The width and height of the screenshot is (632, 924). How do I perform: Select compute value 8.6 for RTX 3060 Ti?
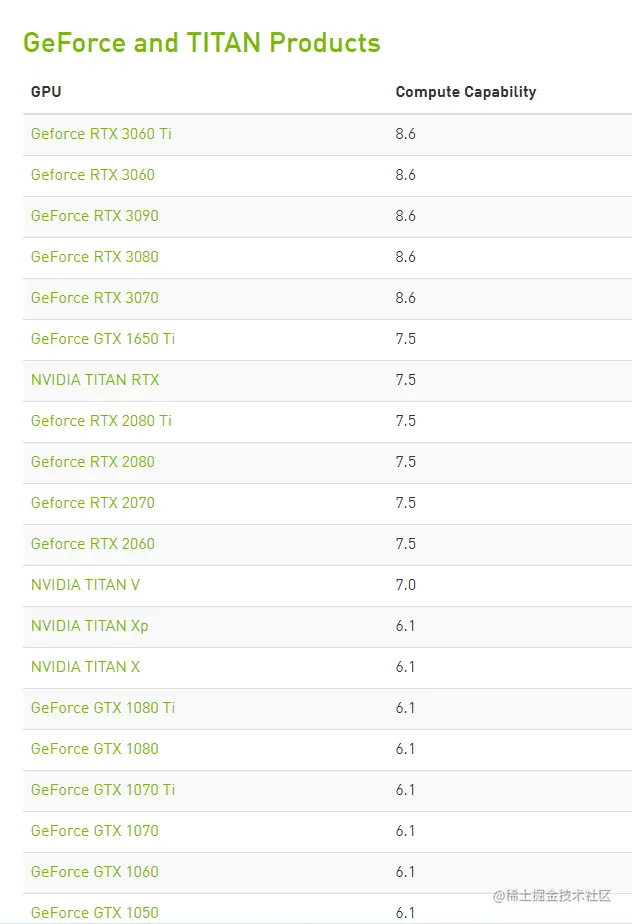point(406,134)
